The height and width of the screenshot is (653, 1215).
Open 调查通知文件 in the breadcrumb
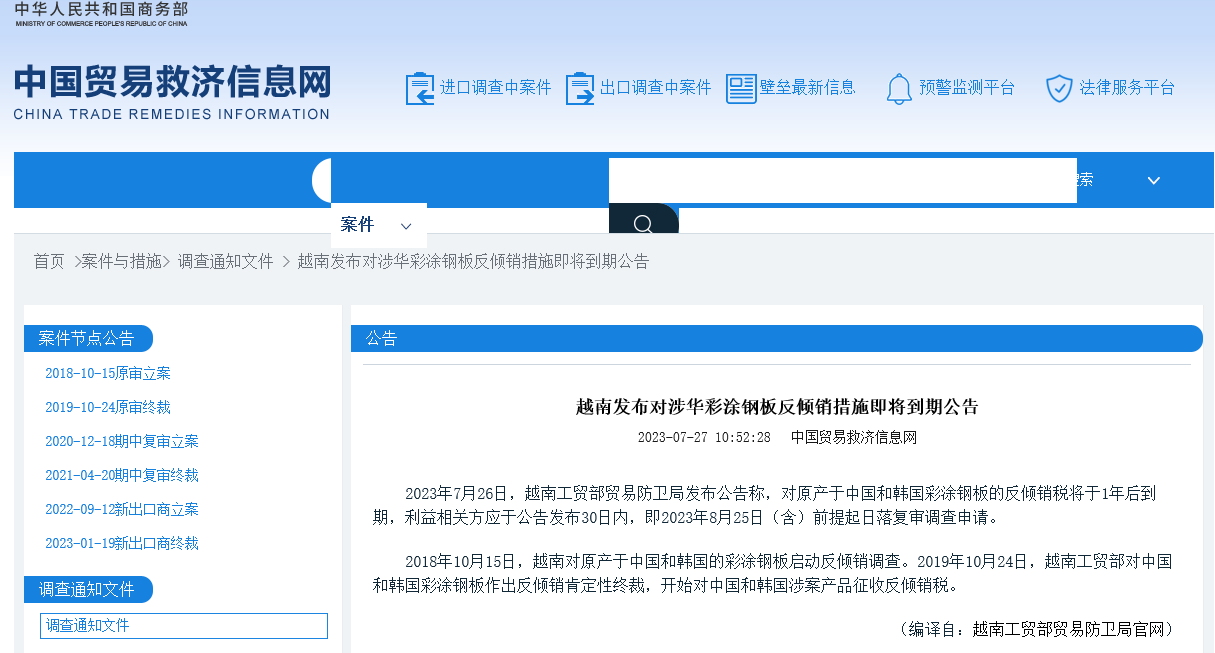coord(226,262)
